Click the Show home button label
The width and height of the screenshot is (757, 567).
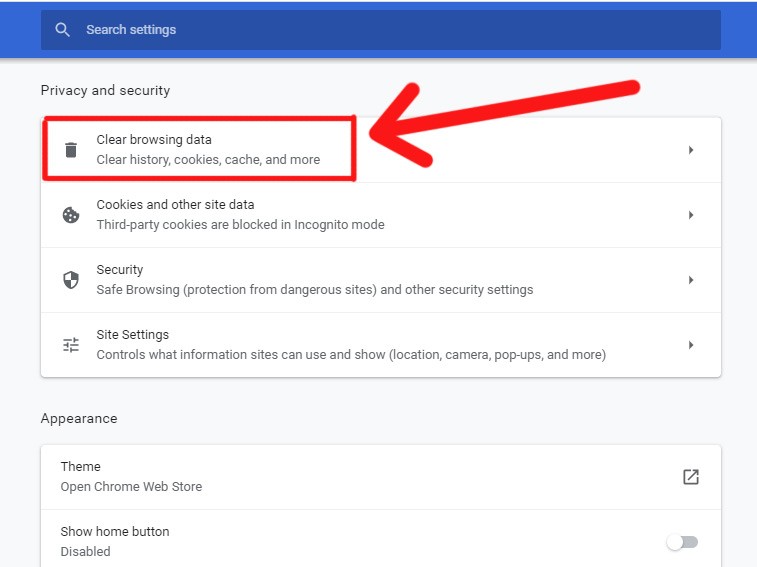coord(115,532)
